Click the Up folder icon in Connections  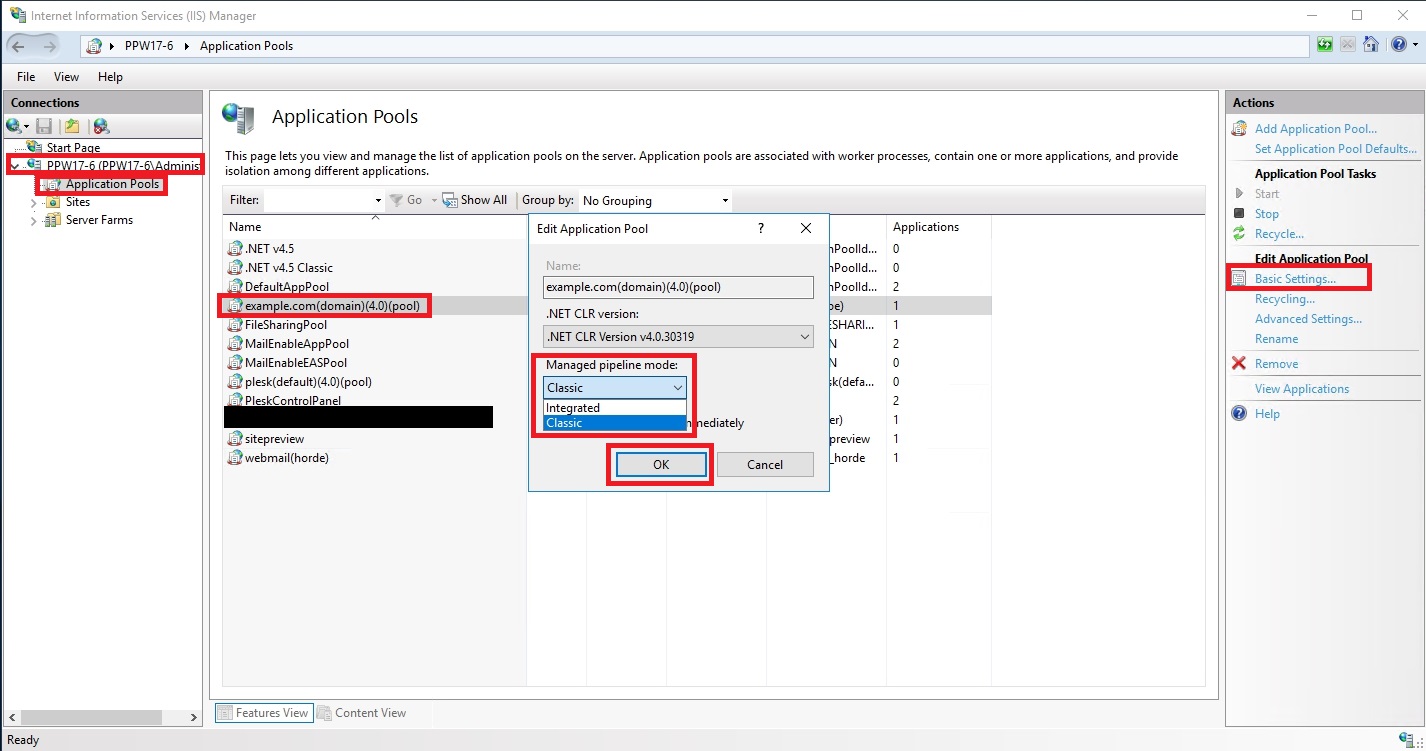tap(71, 126)
